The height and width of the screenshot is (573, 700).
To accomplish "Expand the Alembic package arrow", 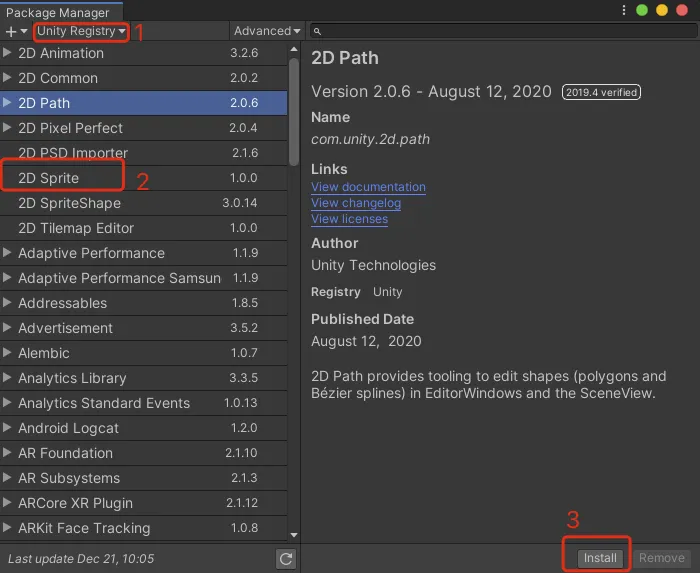I will pos(7,353).
